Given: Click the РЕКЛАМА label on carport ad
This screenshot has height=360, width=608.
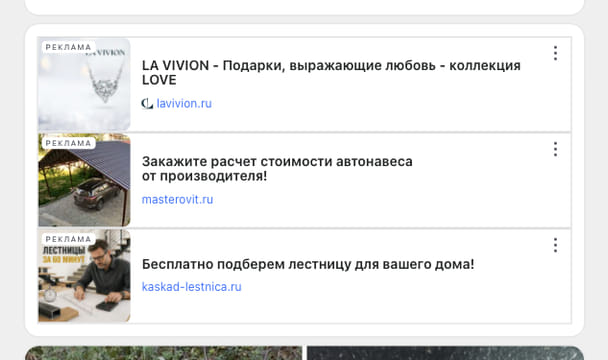Looking at the screenshot, I should pos(68,143).
